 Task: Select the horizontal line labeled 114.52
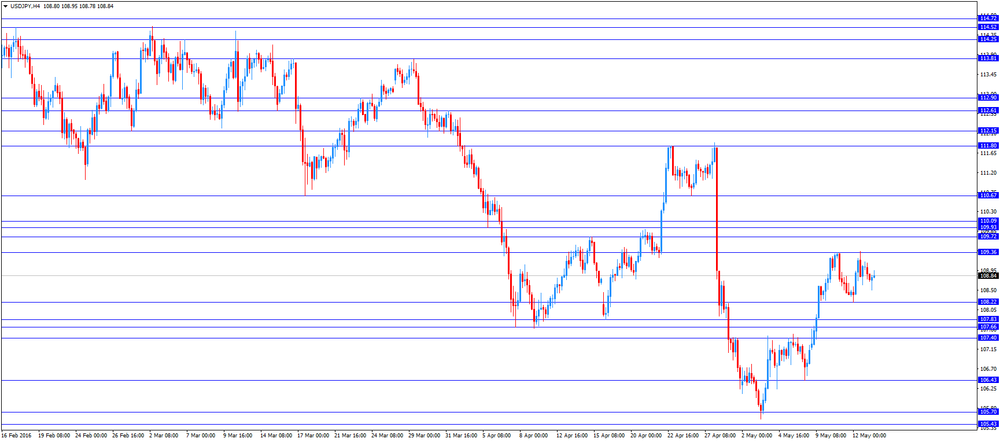[x=489, y=27]
